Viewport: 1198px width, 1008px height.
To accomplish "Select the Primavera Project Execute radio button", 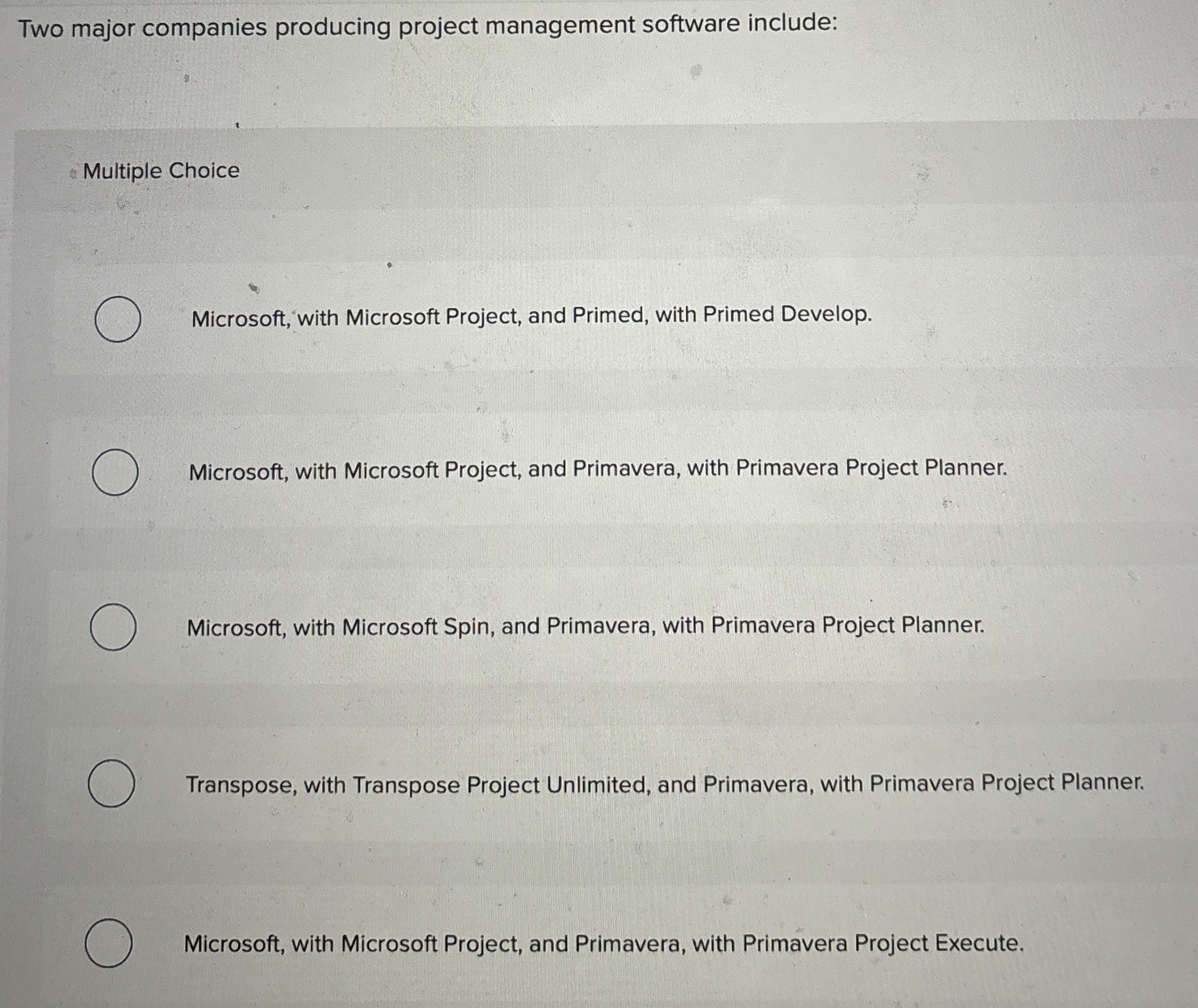I will [108, 943].
